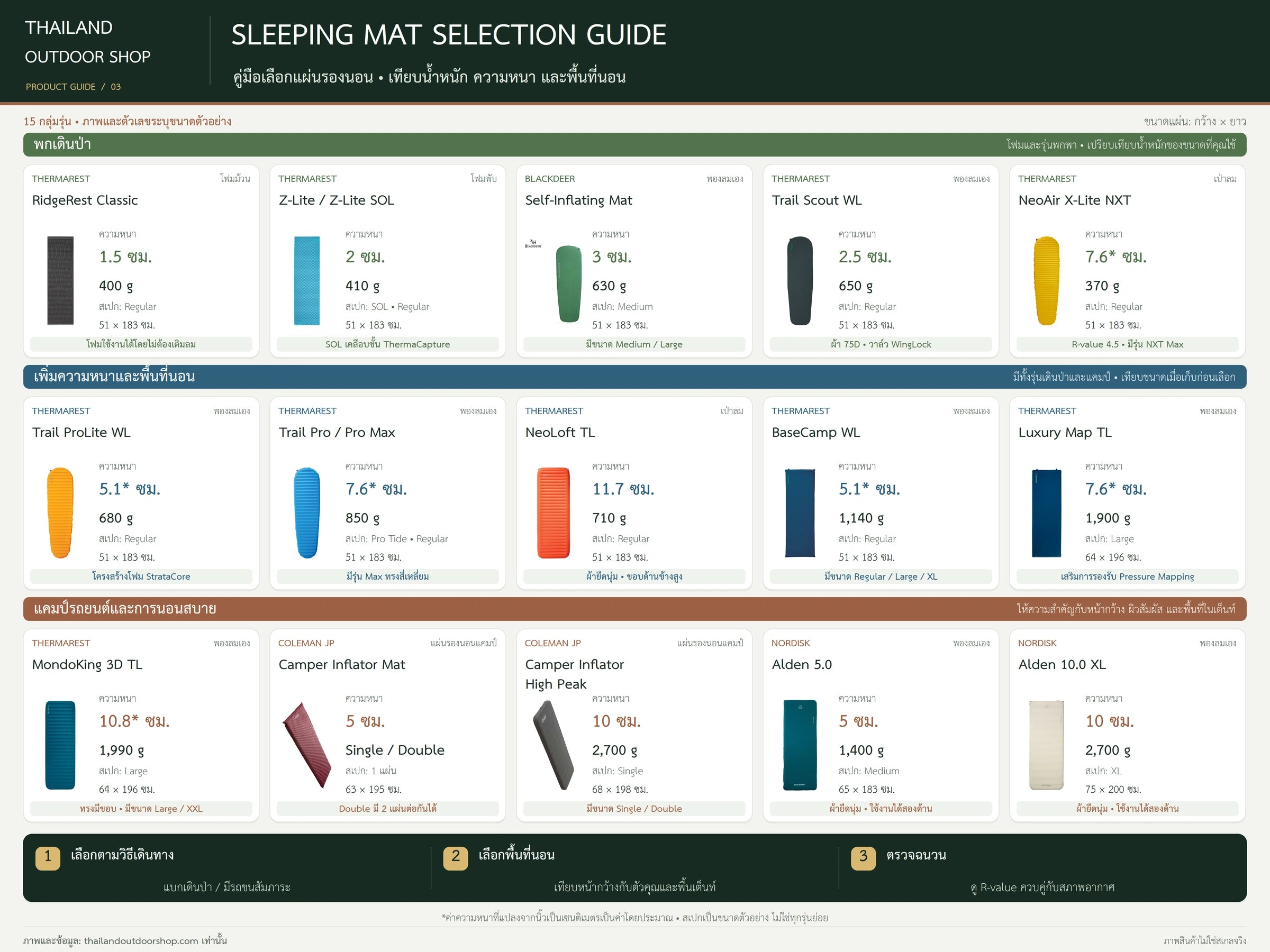
Task: Click the "BaseCamp WL" product name
Action: [816, 432]
